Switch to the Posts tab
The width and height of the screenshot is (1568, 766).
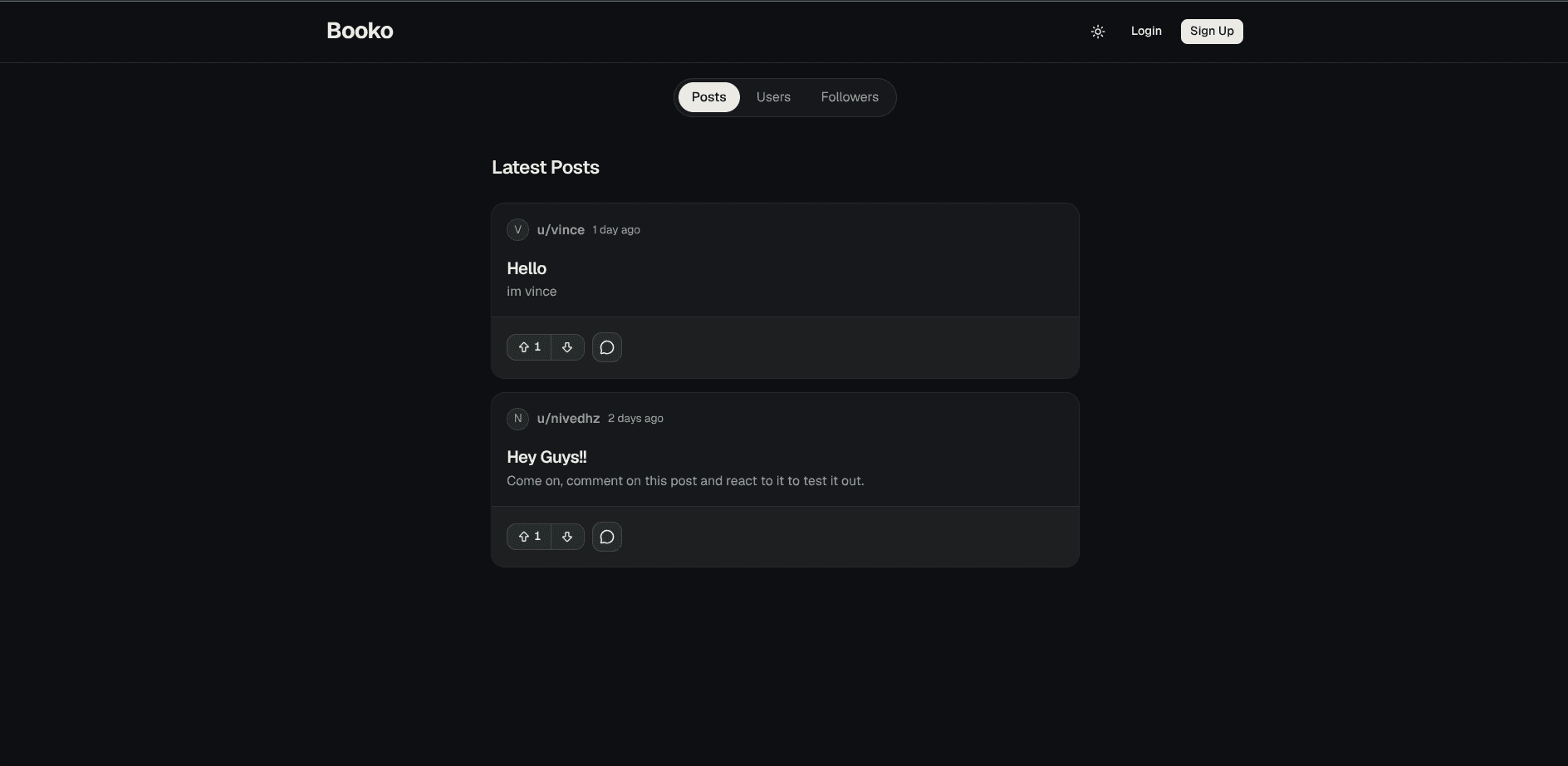tap(709, 97)
